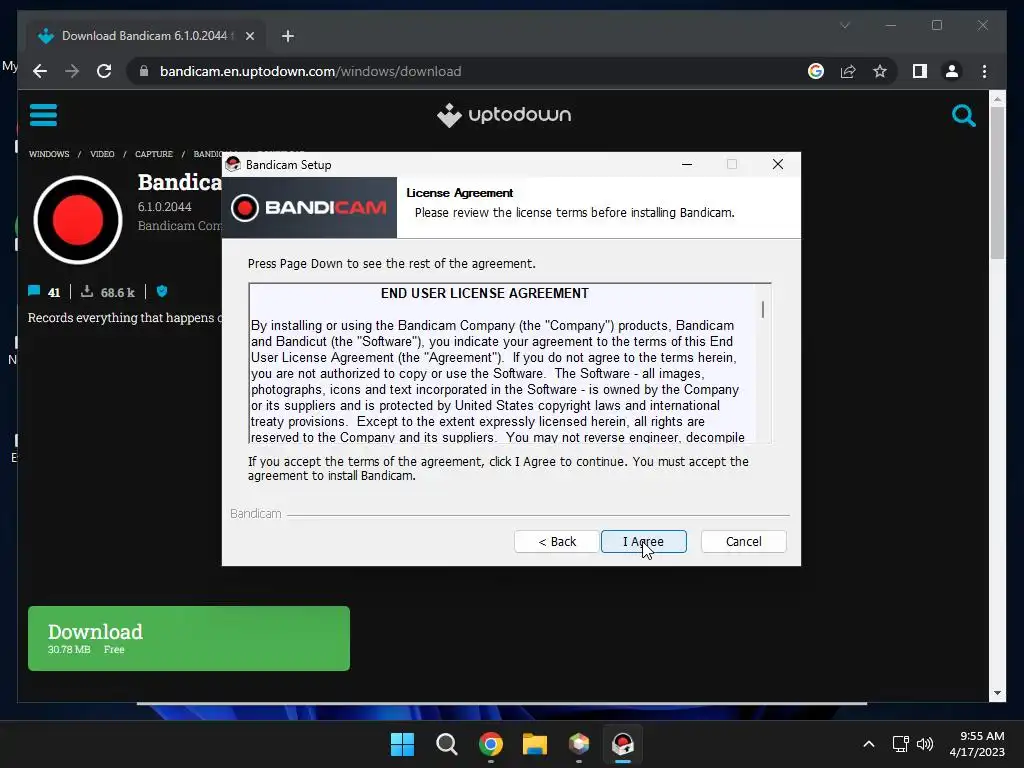Viewport: 1024px width, 768px height.
Task: Click the Google icon in address bar
Action: 816,71
